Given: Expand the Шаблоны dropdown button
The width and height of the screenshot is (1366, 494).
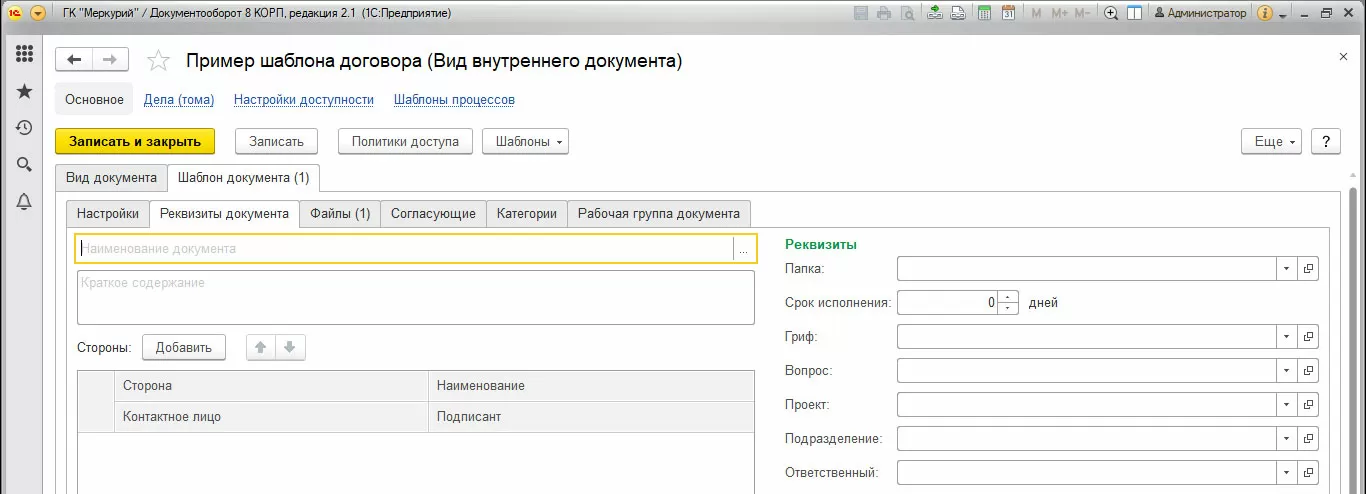Looking at the screenshot, I should 525,141.
